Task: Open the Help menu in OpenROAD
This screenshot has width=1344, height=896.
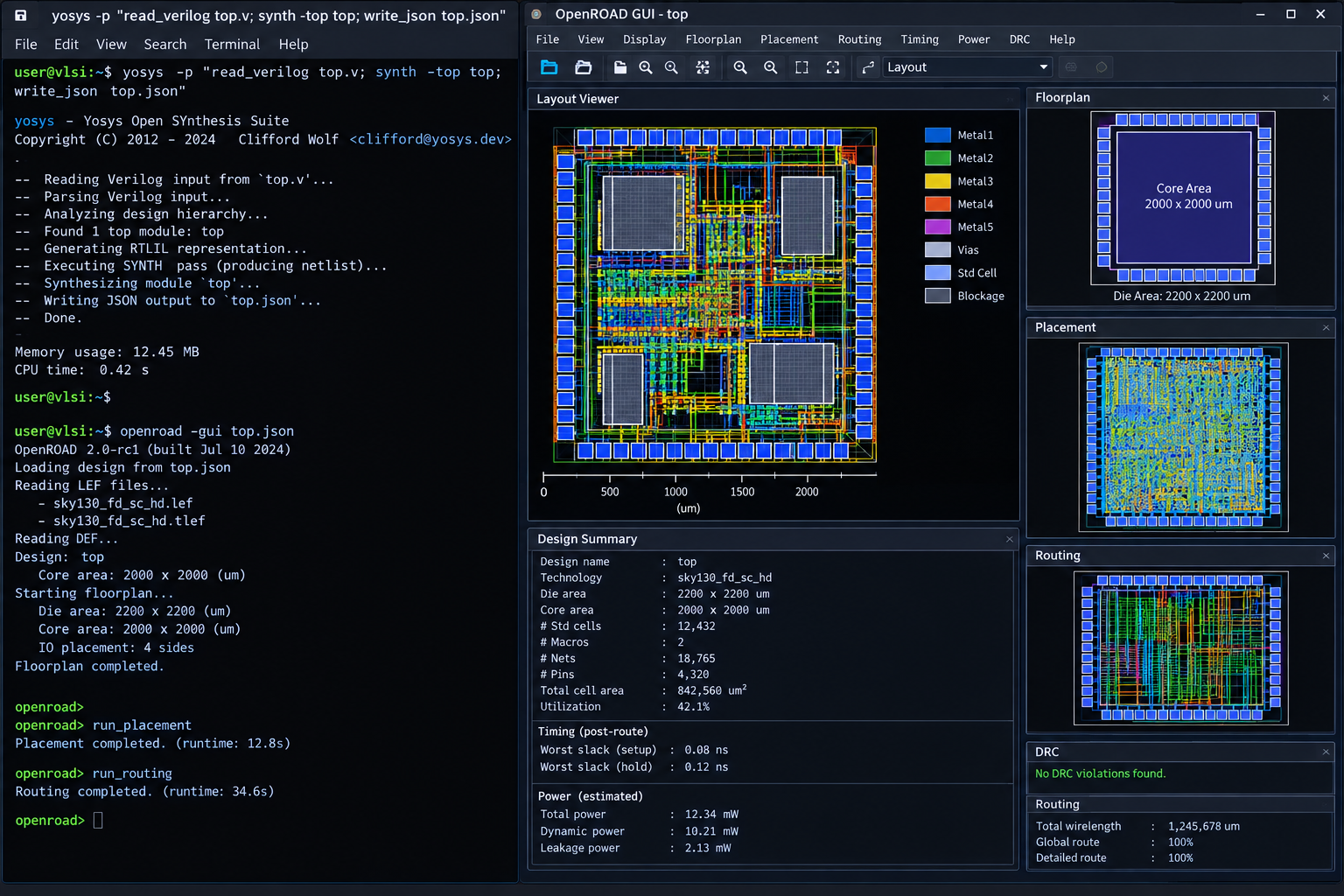Action: (1062, 39)
